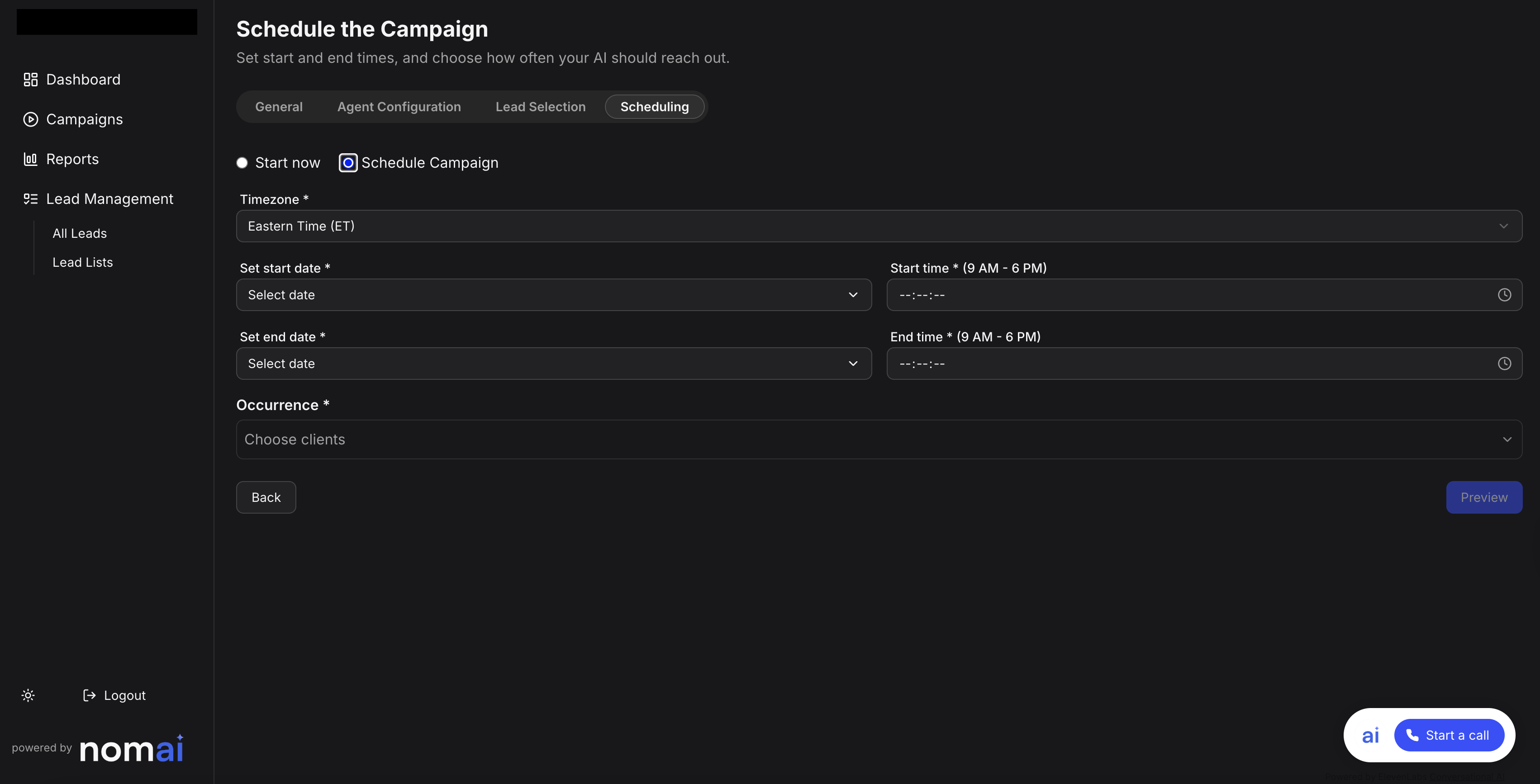Click the Dashboard grid icon
The width and height of the screenshot is (1540, 784).
coord(30,80)
